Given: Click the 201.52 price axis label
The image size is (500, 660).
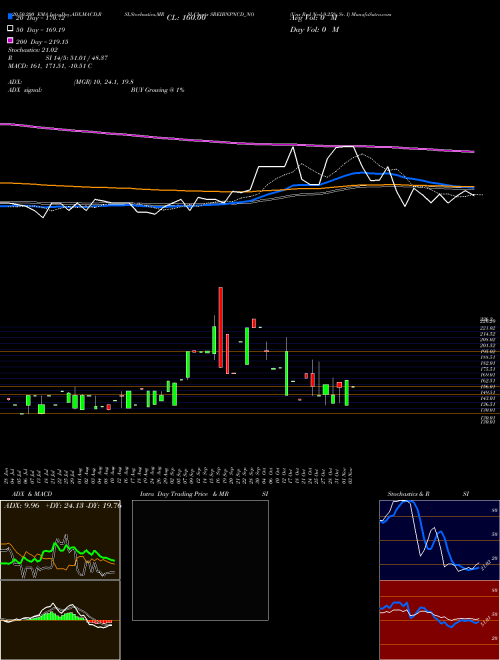Looking at the screenshot, I should [487, 345].
